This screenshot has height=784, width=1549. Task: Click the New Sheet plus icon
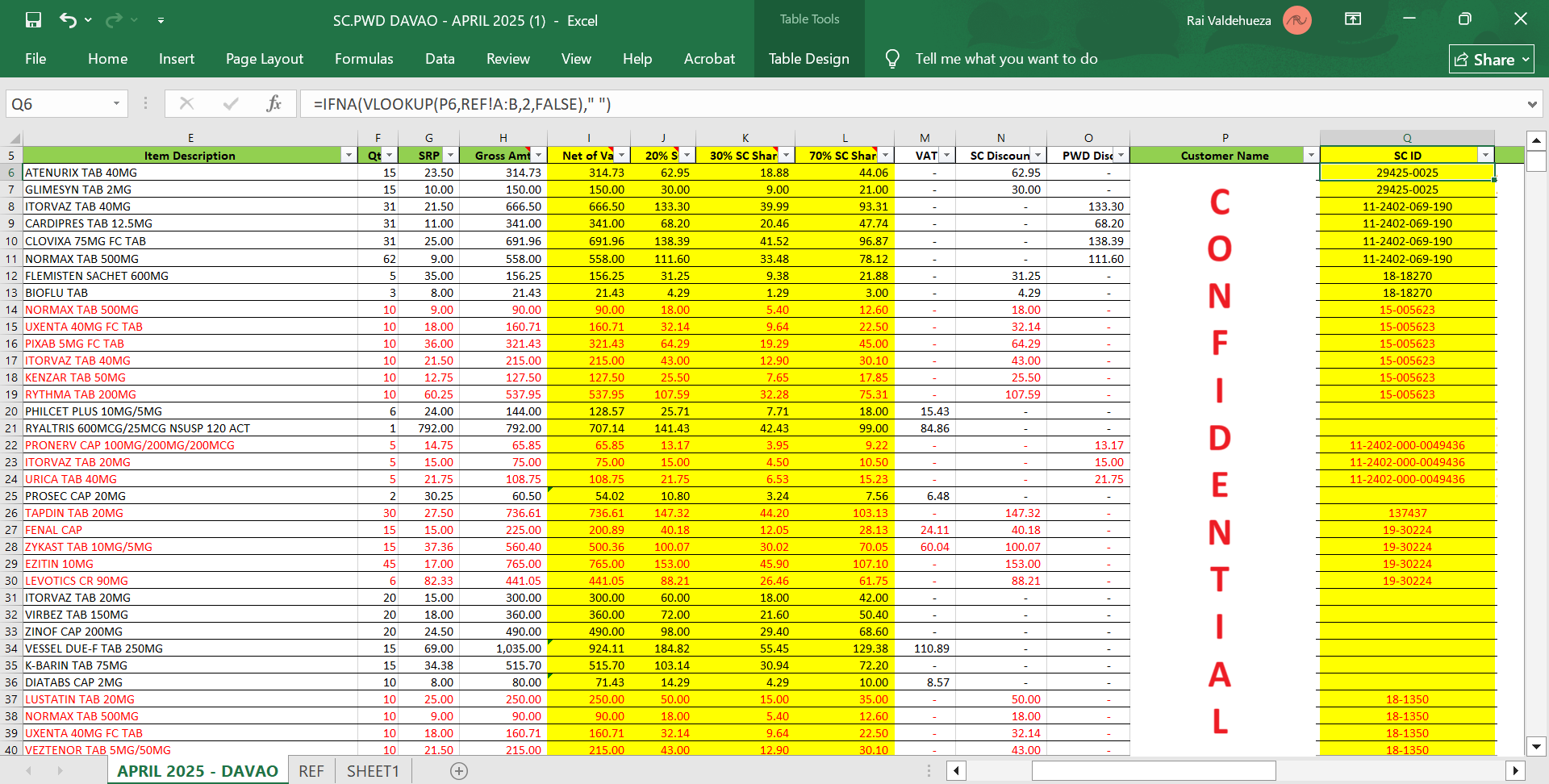coord(459,771)
